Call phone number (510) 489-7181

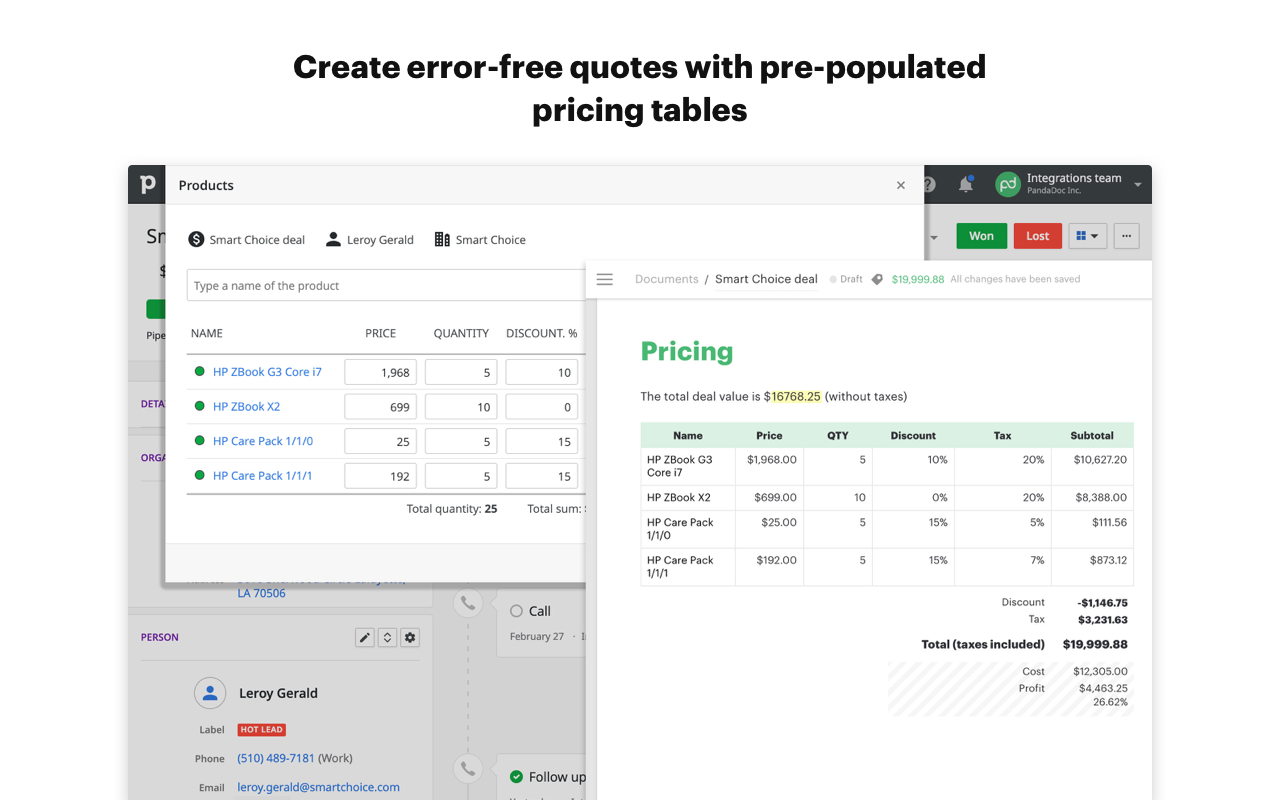[276, 758]
